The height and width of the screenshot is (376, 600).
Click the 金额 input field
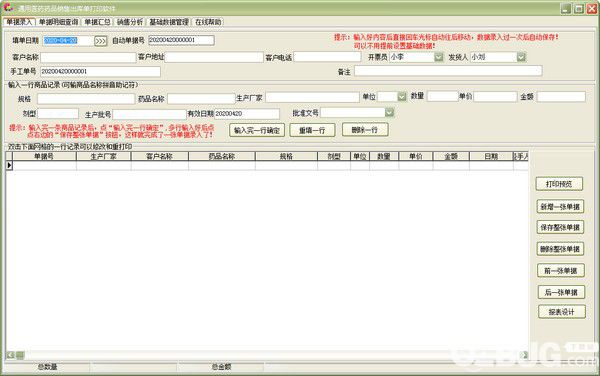click(x=561, y=97)
